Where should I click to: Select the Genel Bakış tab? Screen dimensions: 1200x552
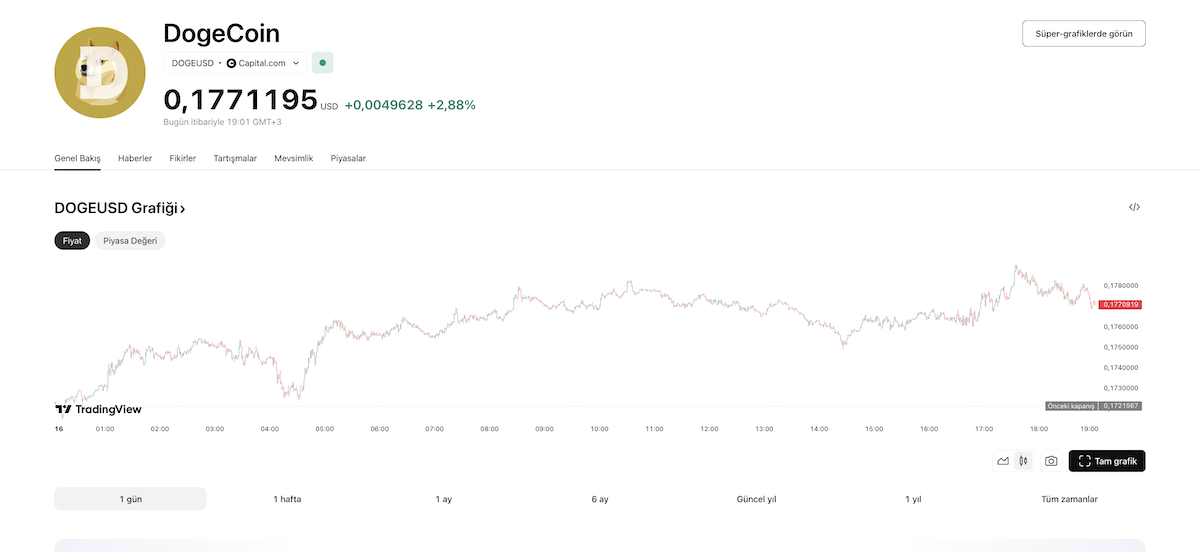[x=77, y=158]
